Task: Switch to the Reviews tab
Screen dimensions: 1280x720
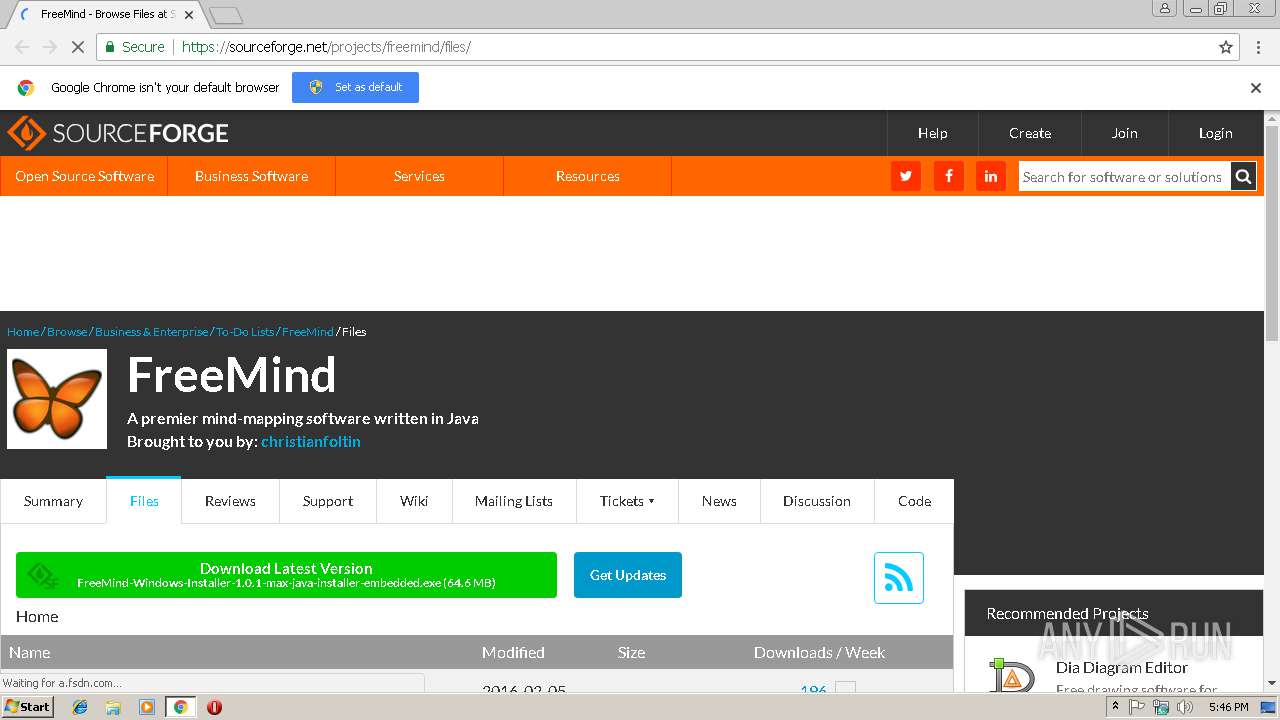Action: point(230,501)
